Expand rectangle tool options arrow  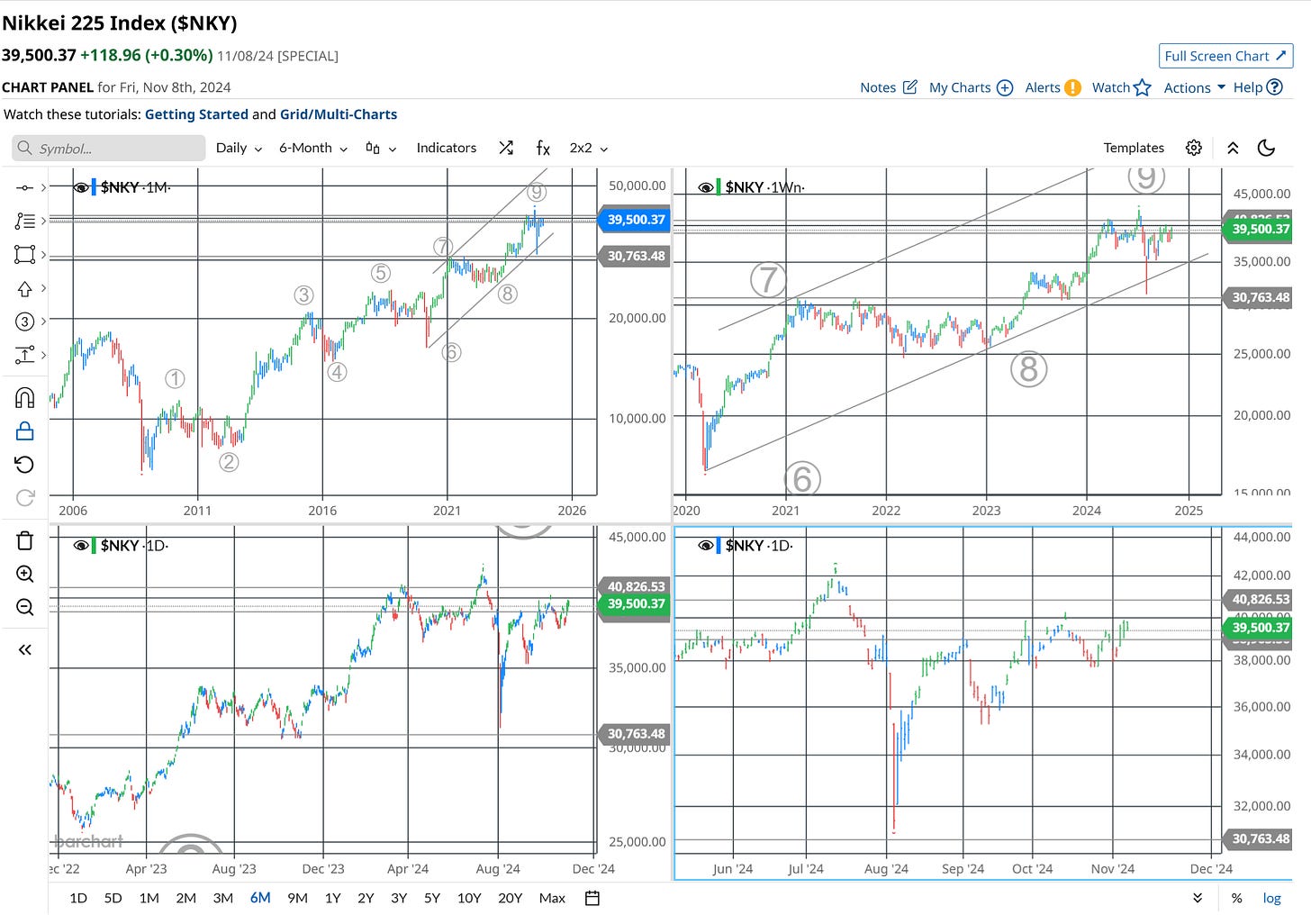pos(43,254)
